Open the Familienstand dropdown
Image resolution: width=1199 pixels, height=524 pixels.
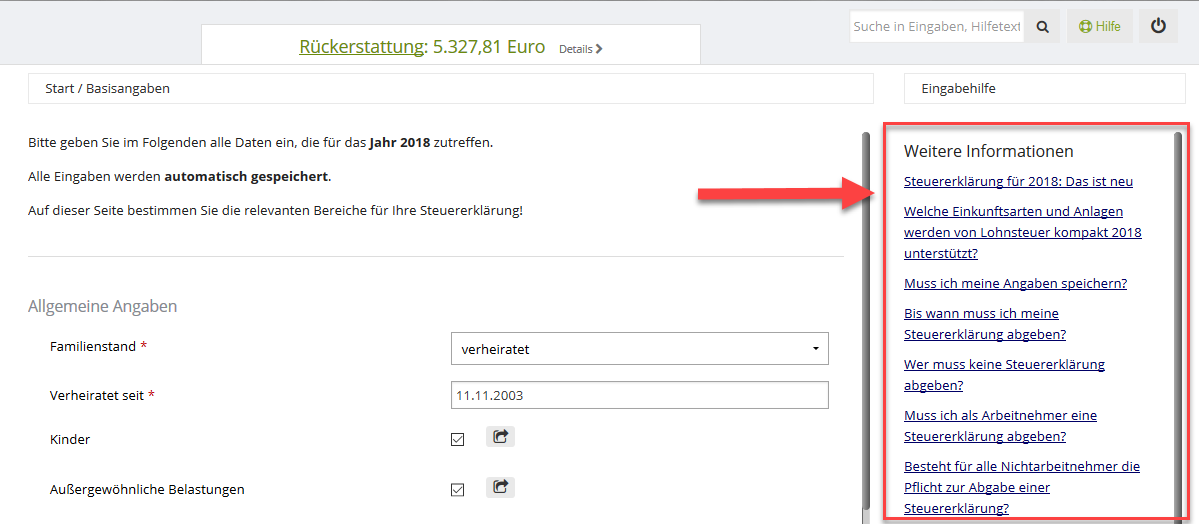(639, 349)
